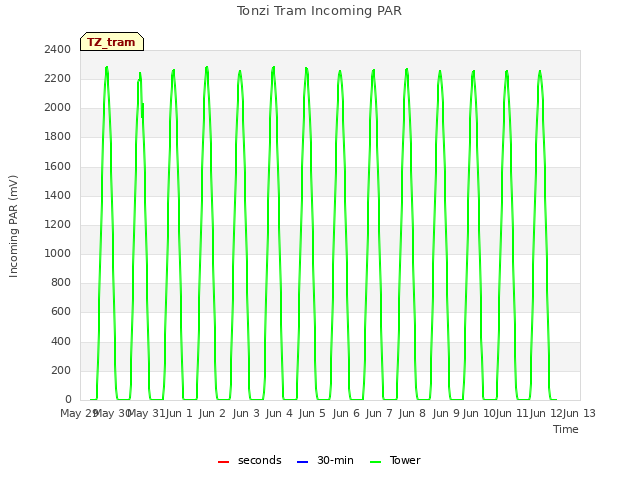The image size is (640, 480).
Task: Click the blue 30-min legend swatch
Action: pos(302,462)
